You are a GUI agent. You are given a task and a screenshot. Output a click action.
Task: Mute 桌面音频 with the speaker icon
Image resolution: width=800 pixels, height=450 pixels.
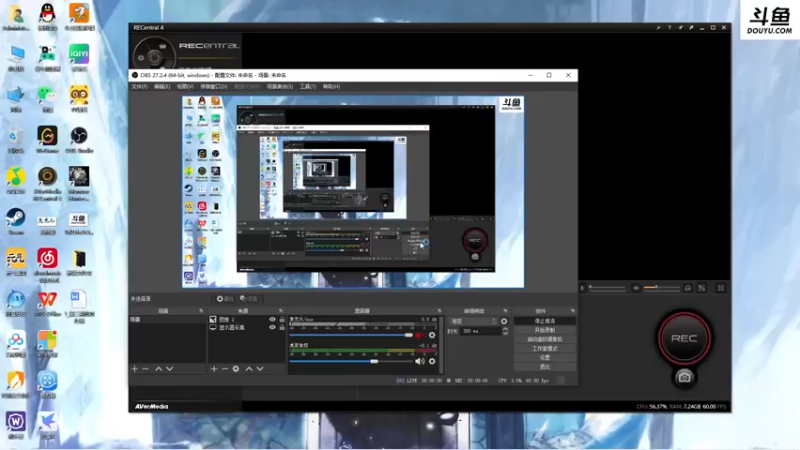419,361
